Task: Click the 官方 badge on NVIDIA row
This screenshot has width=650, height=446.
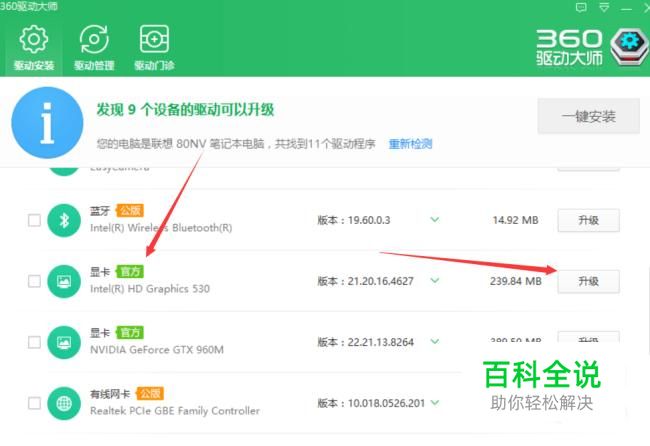Action: point(130,332)
